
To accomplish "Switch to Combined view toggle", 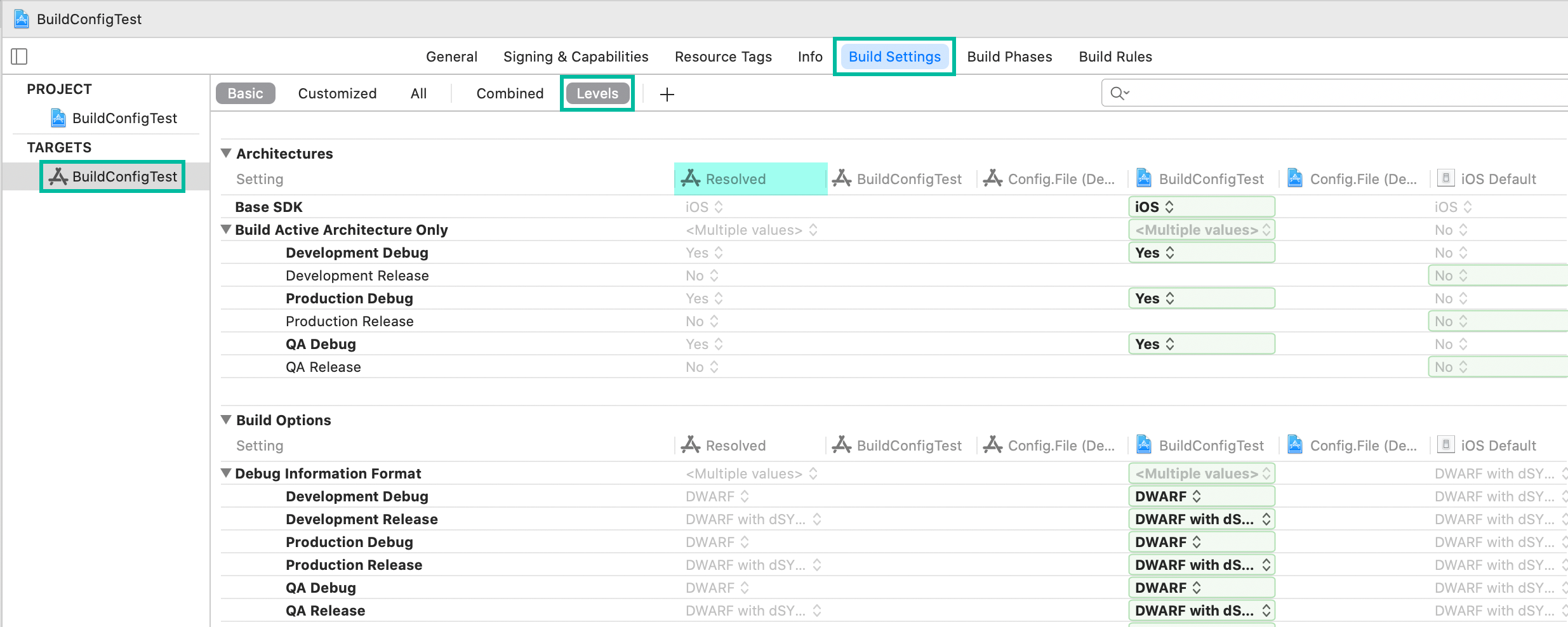I will tap(510, 93).
